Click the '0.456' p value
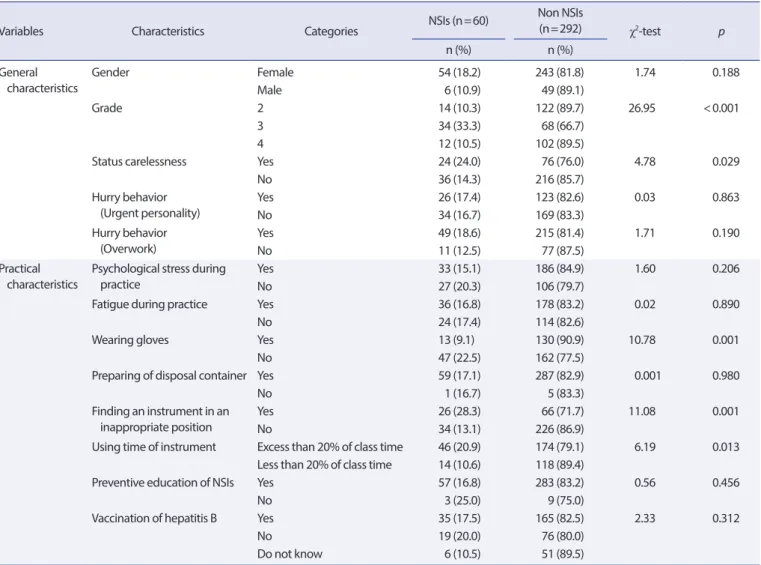This screenshot has height=565, width=761. point(726,483)
